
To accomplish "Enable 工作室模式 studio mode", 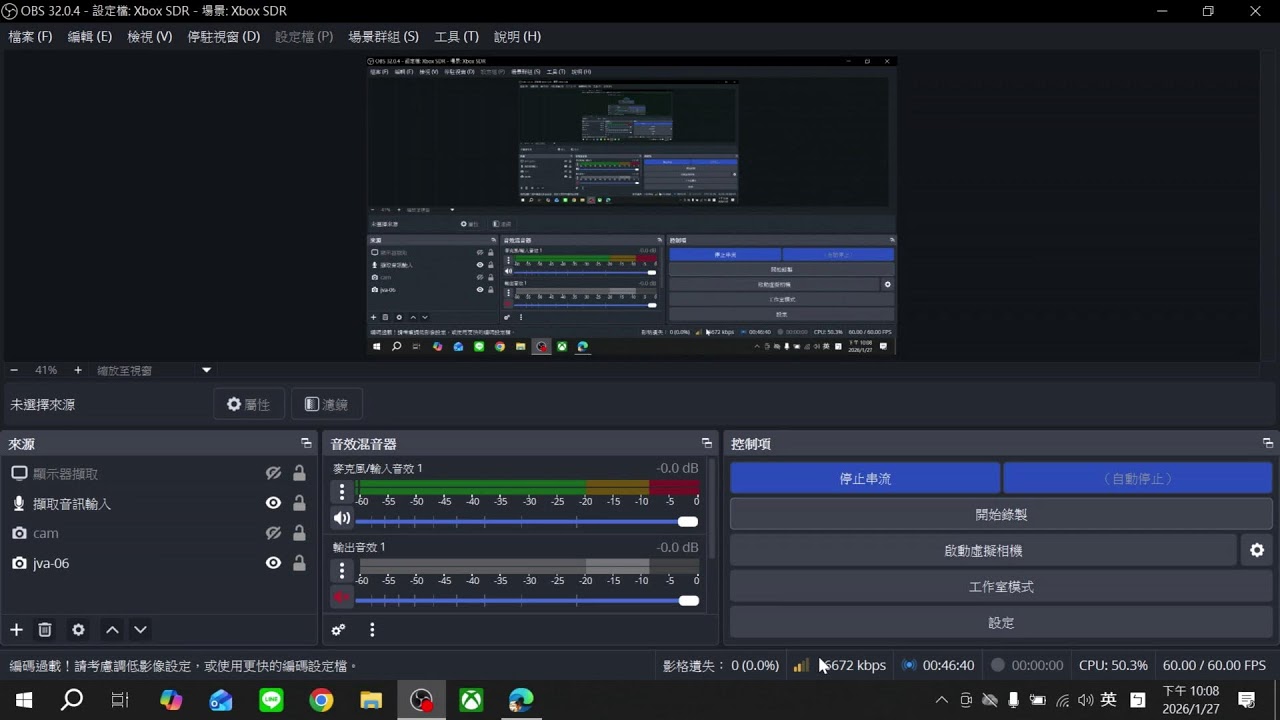I will tap(1001, 587).
